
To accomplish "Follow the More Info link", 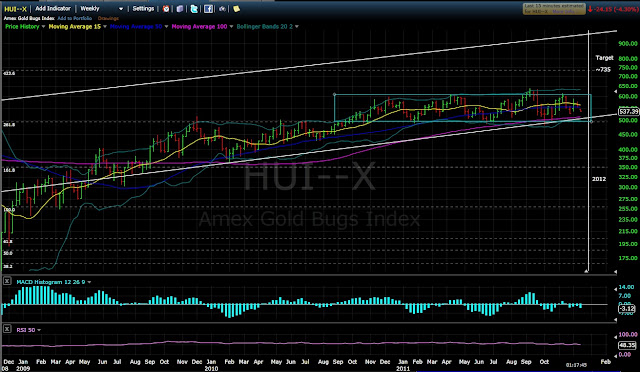I will [563, 11].
